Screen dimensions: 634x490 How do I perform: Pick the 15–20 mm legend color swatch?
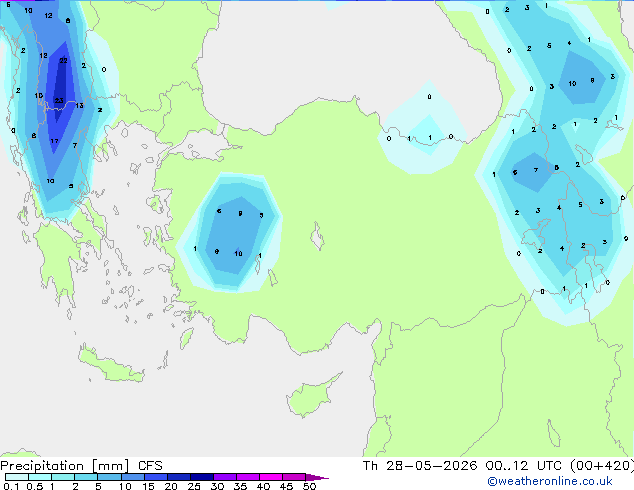coord(156,477)
